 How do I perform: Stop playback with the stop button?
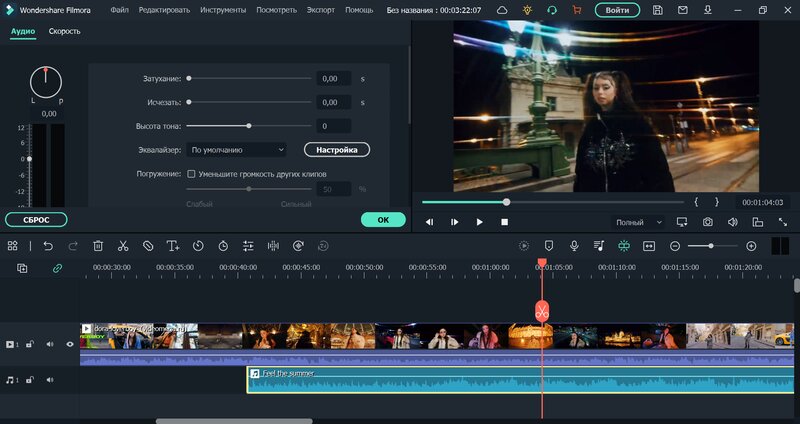504,222
